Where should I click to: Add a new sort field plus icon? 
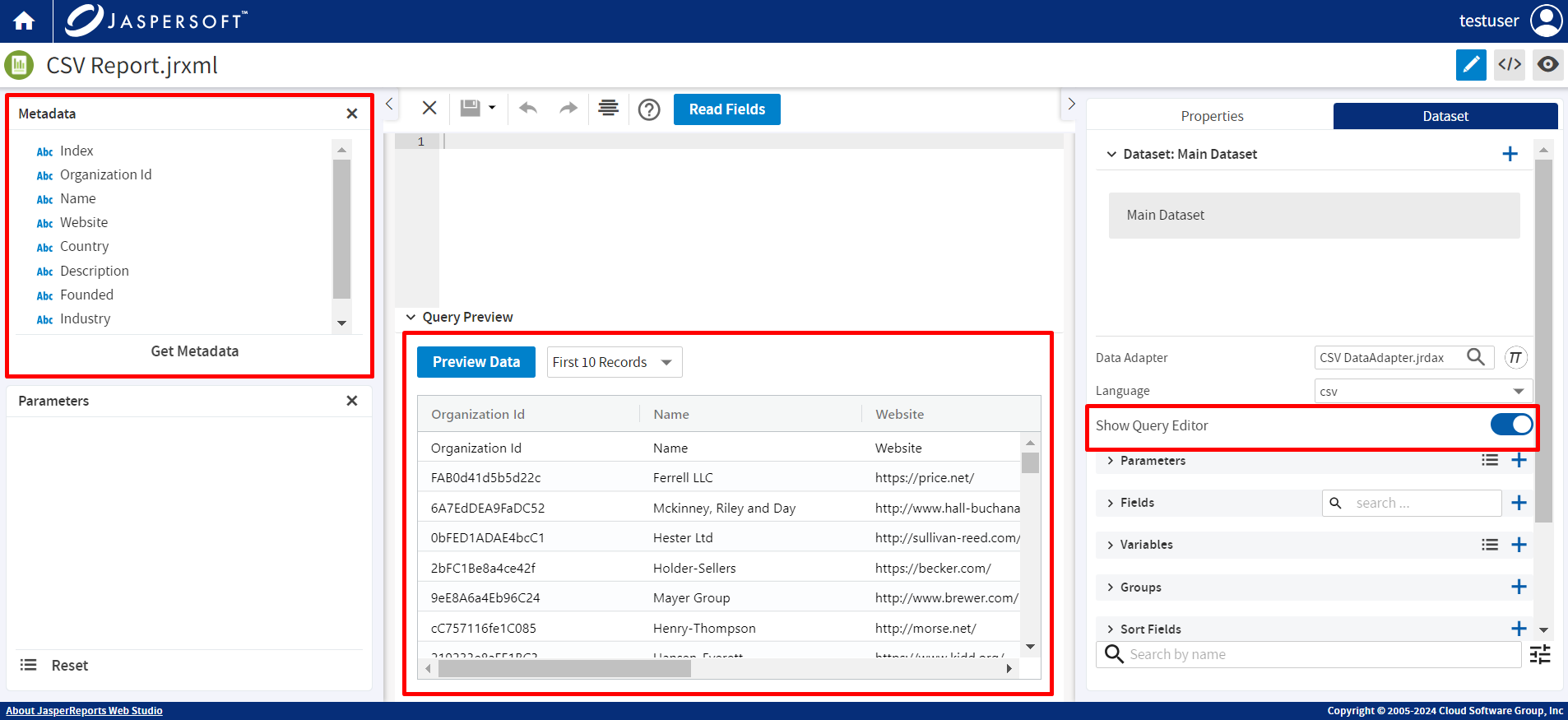[x=1519, y=629]
